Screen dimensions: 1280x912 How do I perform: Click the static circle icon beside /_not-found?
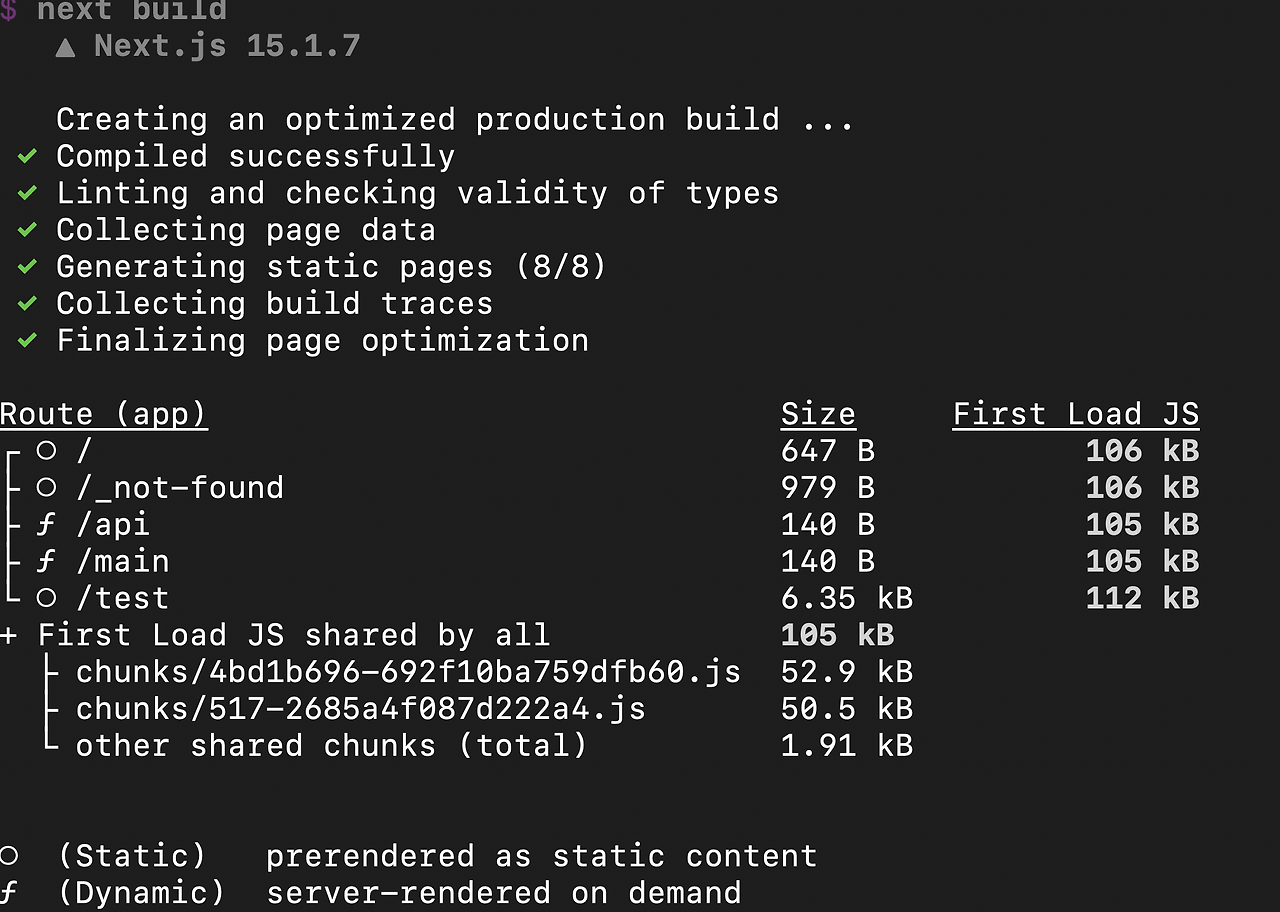[x=46, y=487]
